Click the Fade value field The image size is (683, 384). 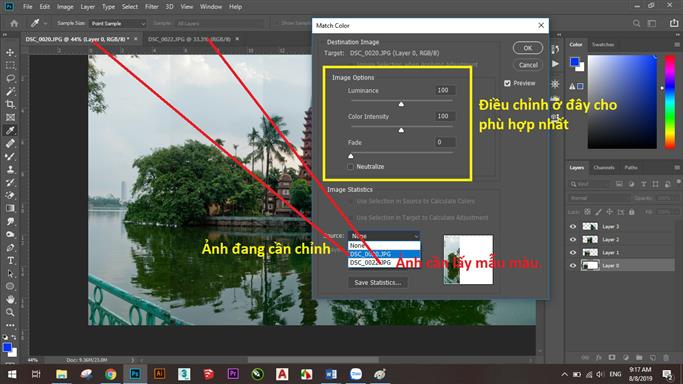coord(445,142)
